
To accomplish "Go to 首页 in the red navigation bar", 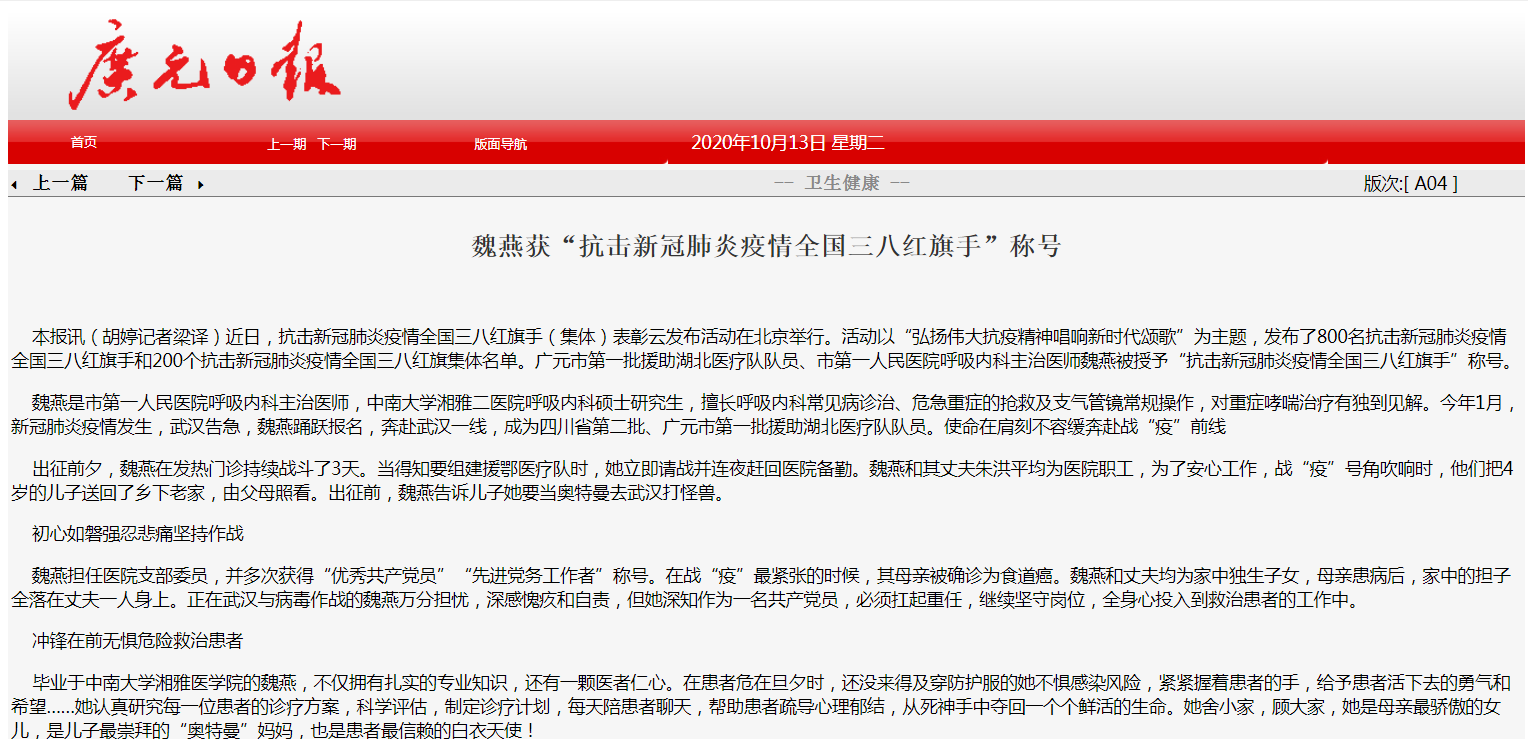I will pos(84,143).
